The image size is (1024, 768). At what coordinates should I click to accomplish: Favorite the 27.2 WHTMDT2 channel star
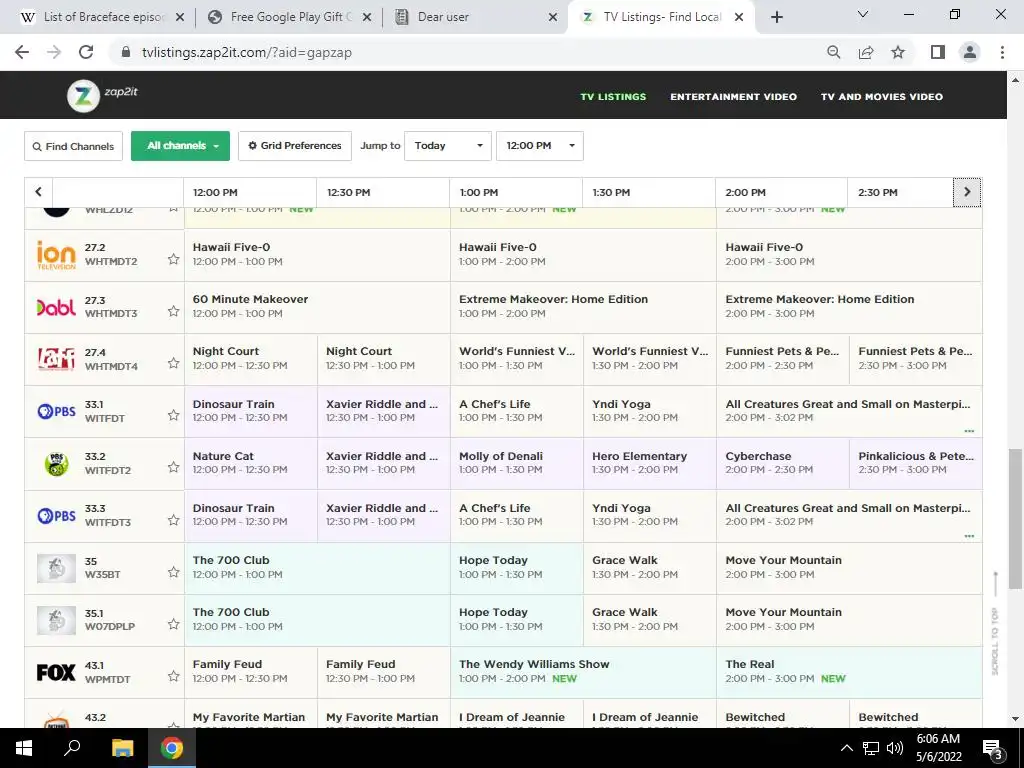click(x=173, y=259)
